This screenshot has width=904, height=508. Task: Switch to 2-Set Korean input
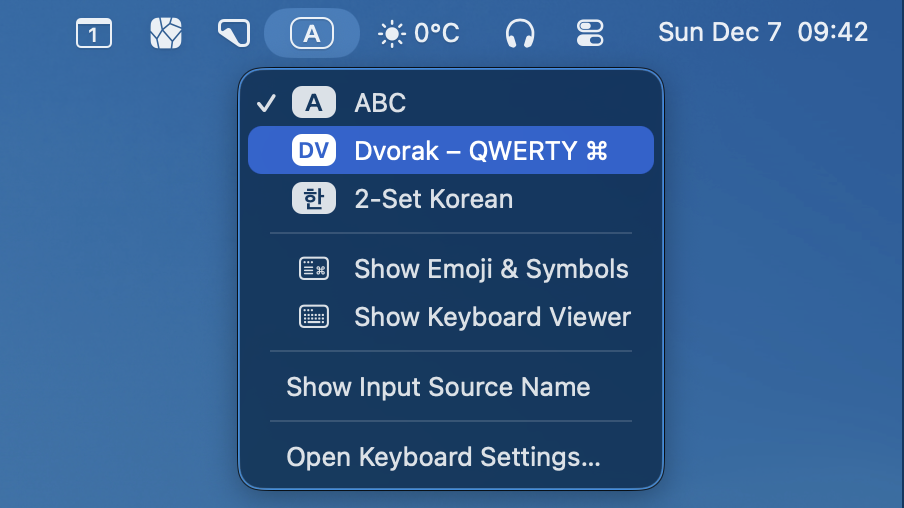(x=451, y=198)
